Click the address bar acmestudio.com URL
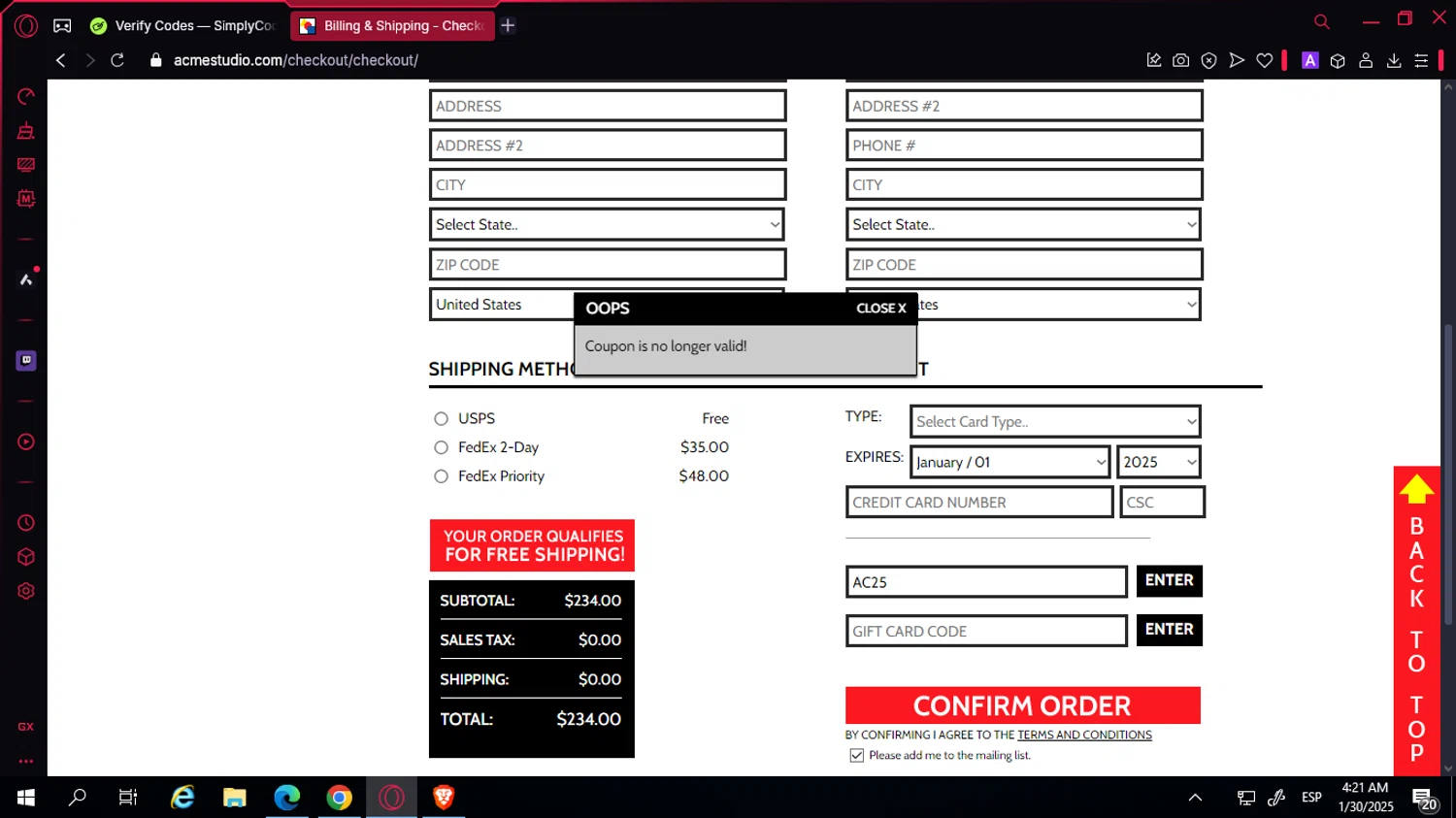Screen dimensions: 1456x818 click(296, 60)
